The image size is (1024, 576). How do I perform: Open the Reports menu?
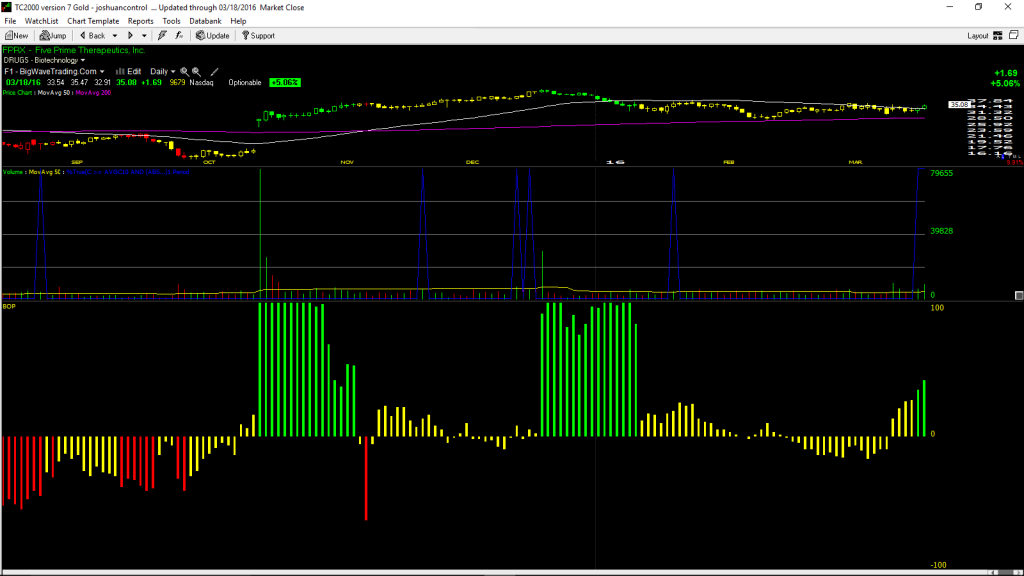tap(140, 21)
